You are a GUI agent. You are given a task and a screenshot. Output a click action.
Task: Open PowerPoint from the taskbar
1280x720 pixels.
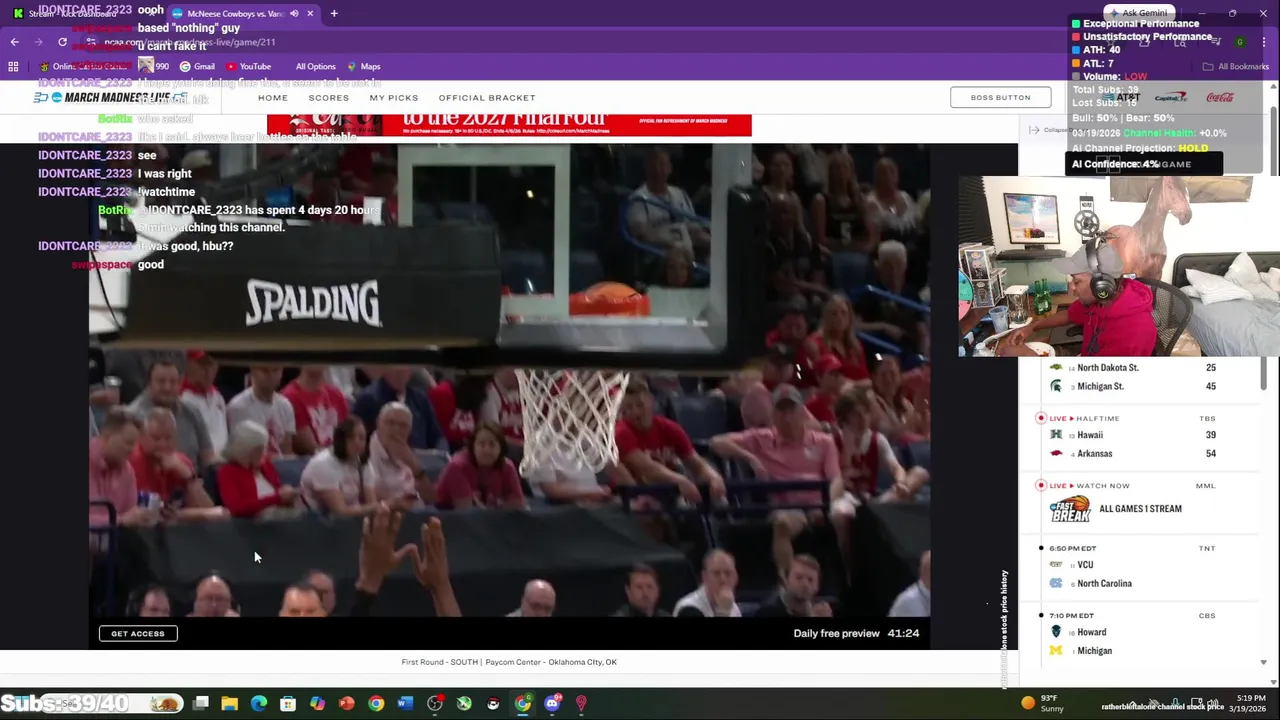point(346,704)
